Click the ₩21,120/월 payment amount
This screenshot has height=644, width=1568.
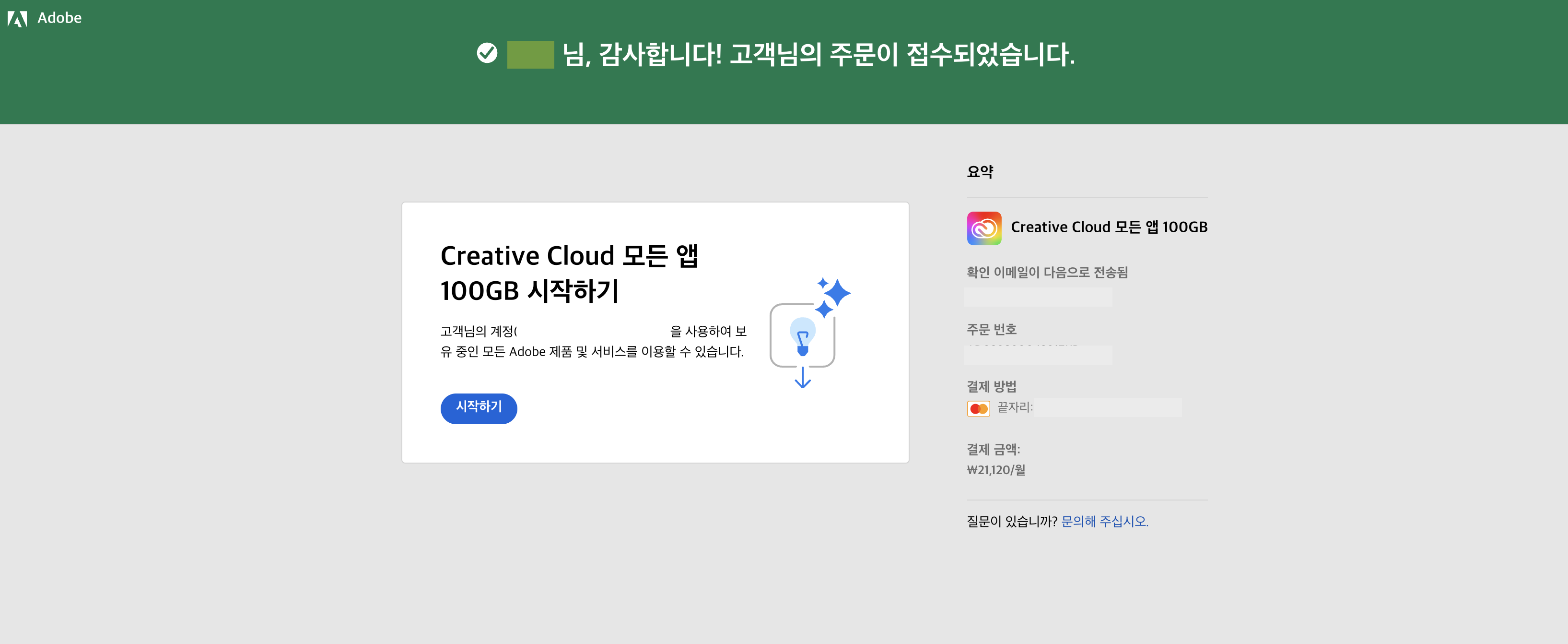point(996,470)
